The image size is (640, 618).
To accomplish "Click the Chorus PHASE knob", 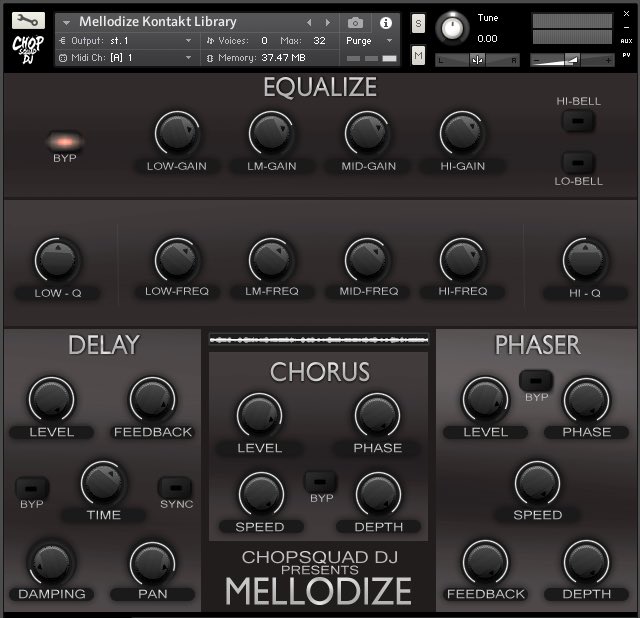I will pos(378,416).
